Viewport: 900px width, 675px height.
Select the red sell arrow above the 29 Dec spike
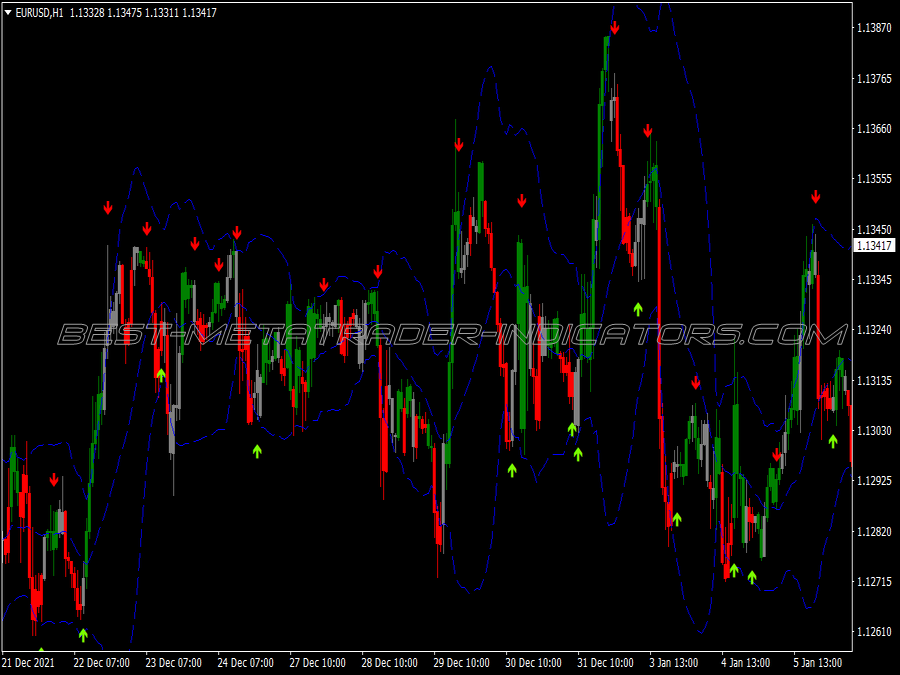pyautogui.click(x=459, y=145)
